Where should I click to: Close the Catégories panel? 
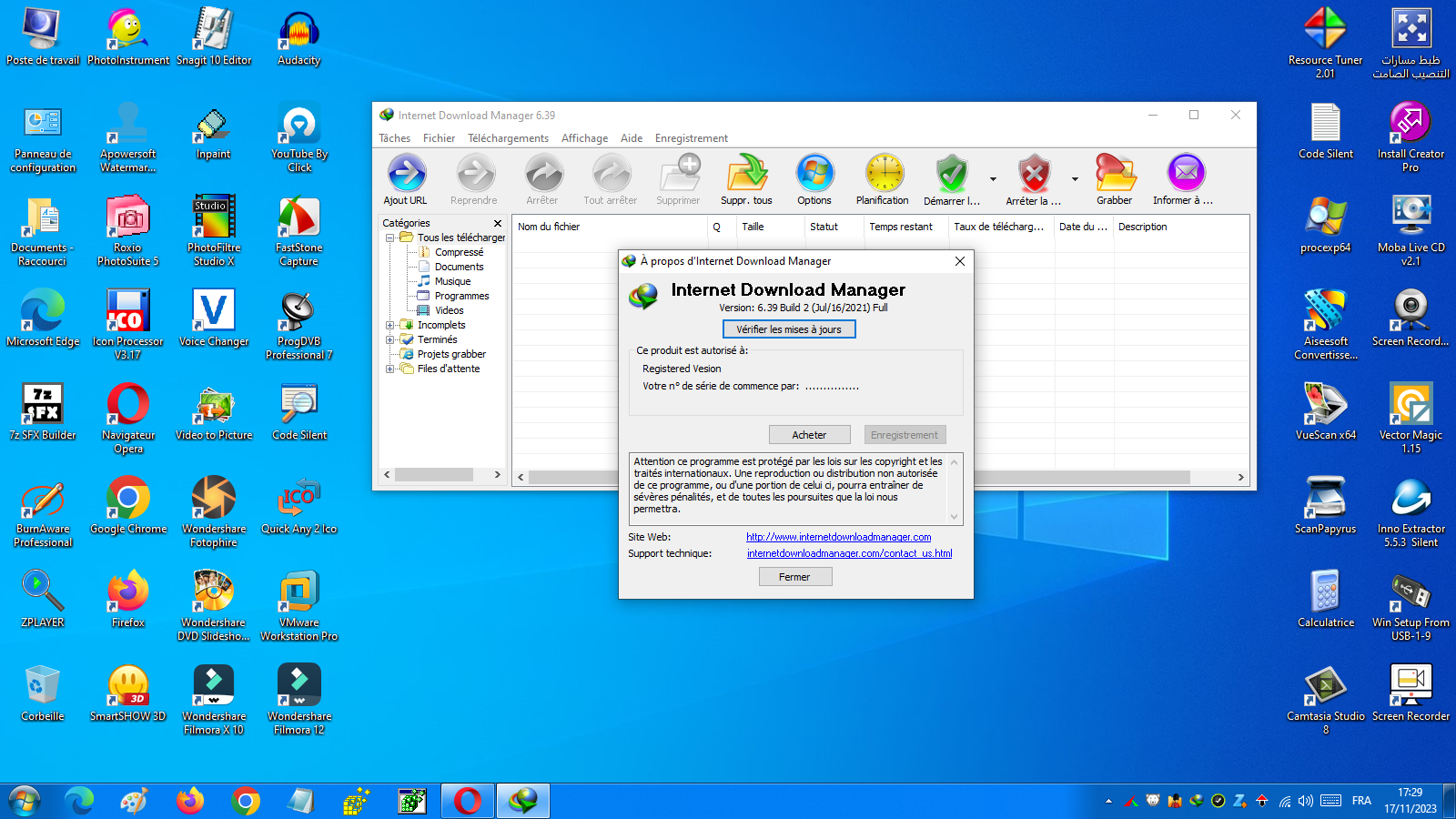(x=498, y=223)
